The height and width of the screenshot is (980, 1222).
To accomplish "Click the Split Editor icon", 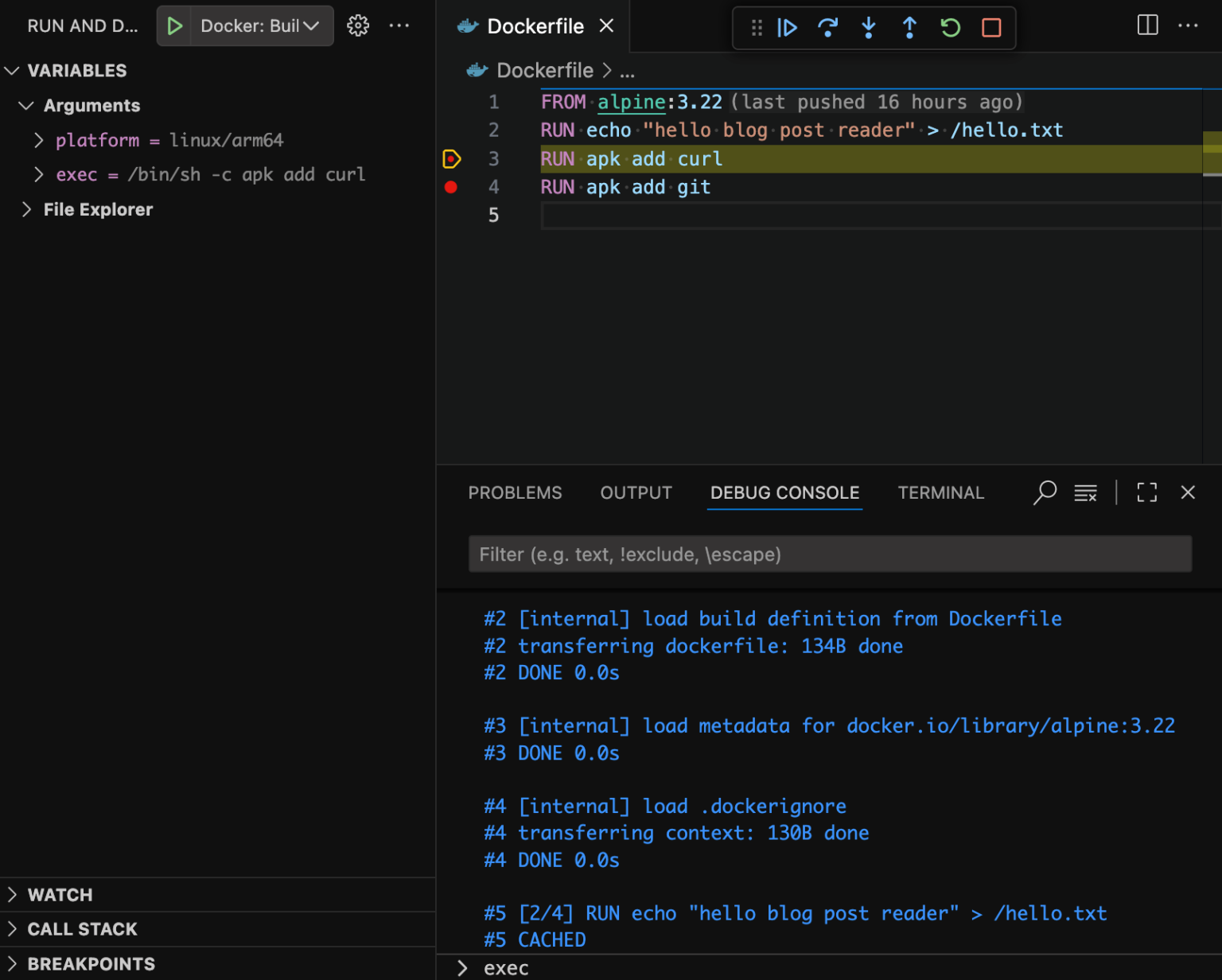I will tap(1146, 25).
